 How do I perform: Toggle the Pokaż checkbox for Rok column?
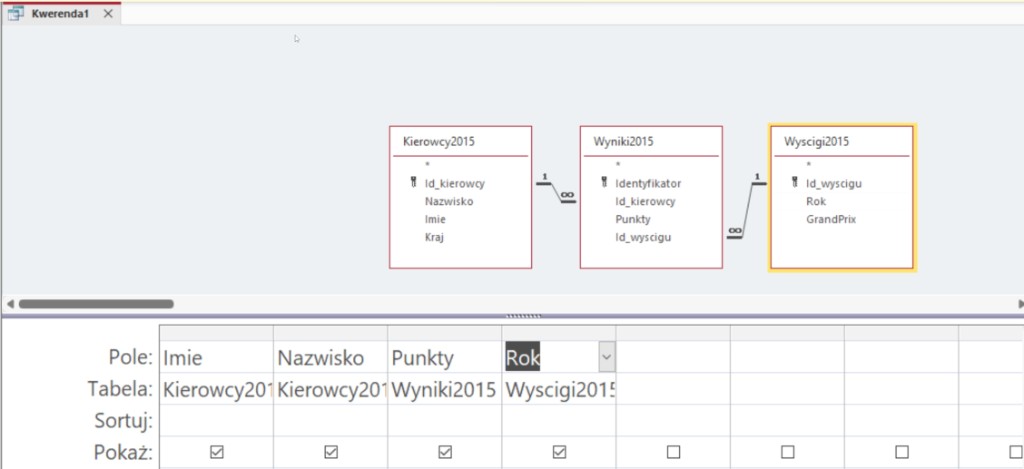click(559, 452)
